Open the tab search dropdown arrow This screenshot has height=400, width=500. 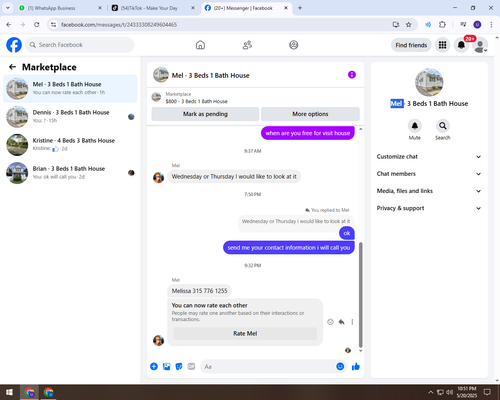[x=7, y=8]
